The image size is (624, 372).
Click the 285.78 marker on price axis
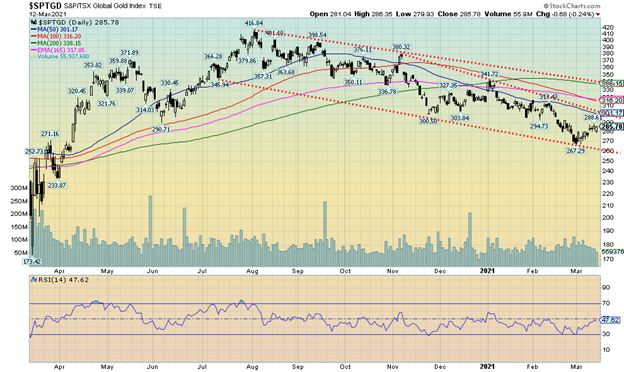click(611, 127)
